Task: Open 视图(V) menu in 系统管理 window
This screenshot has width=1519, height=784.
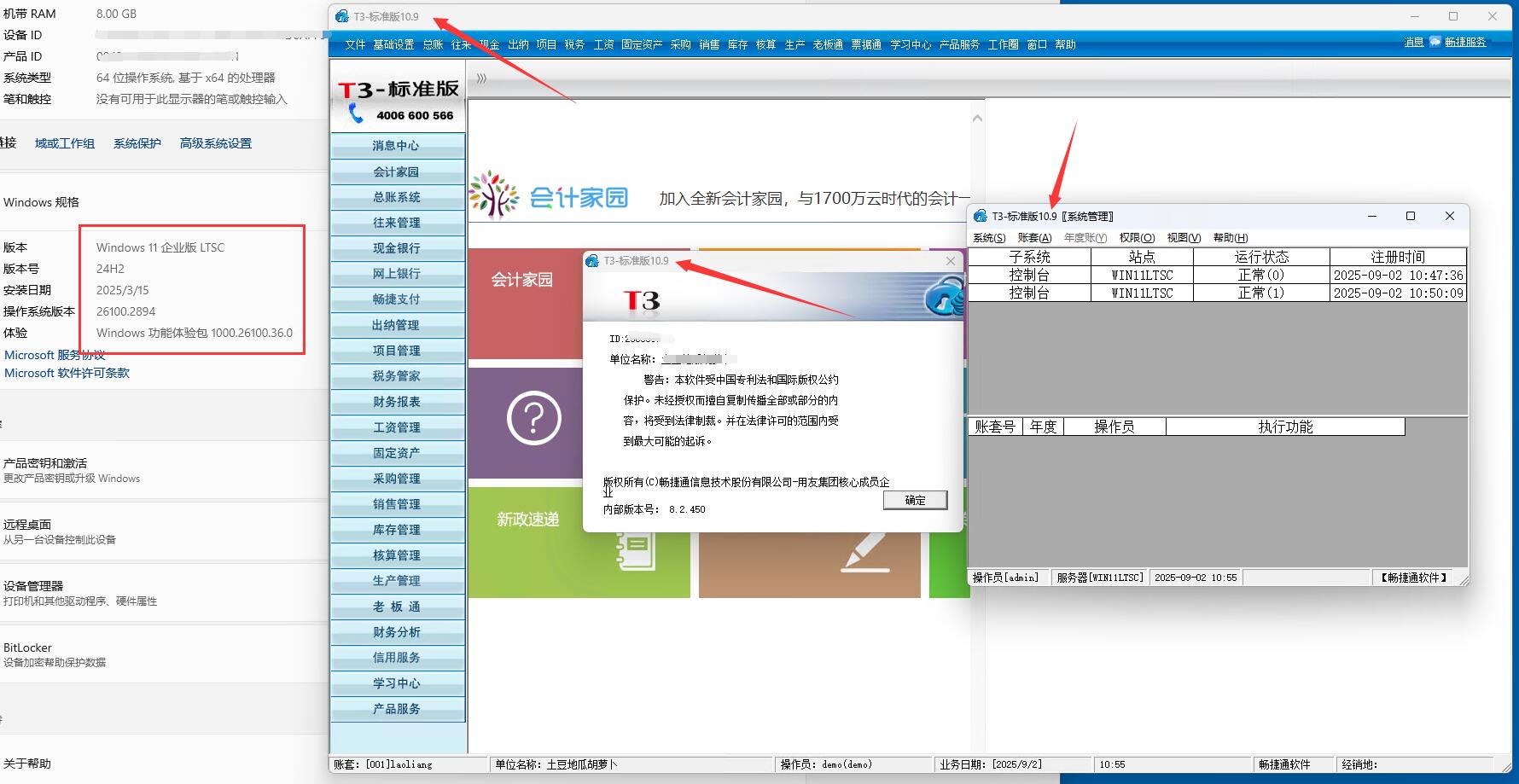Action: tap(1184, 238)
